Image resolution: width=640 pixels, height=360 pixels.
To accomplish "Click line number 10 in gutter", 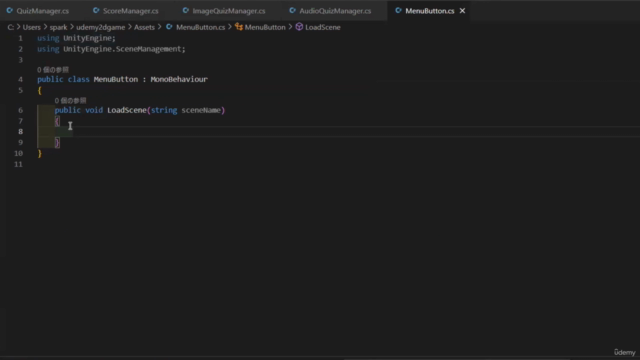I will coord(18,153).
